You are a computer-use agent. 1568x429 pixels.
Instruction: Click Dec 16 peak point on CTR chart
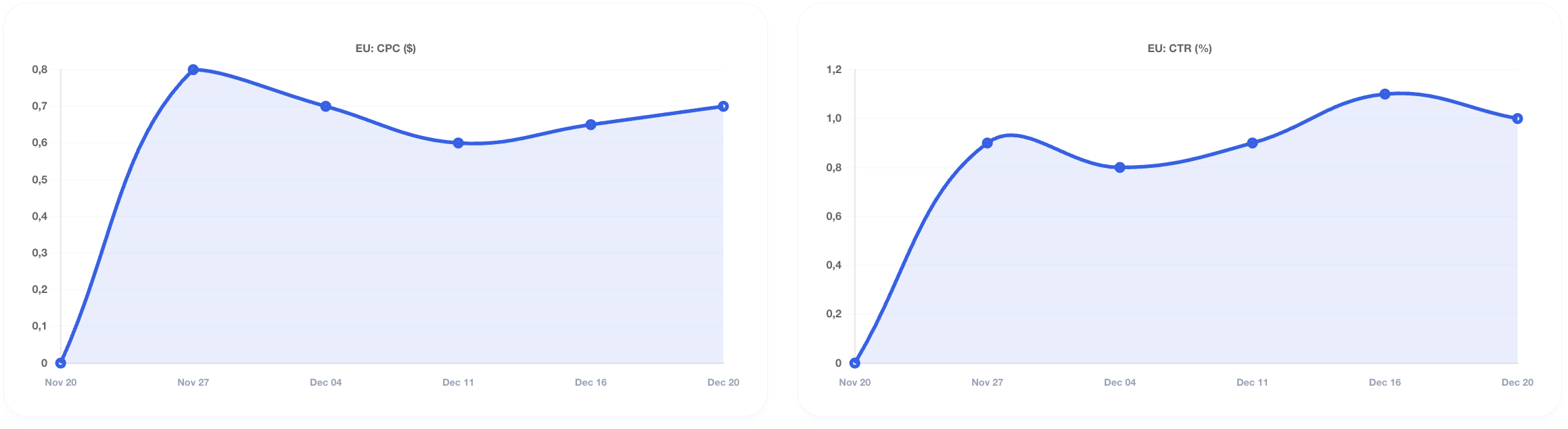click(x=1385, y=94)
